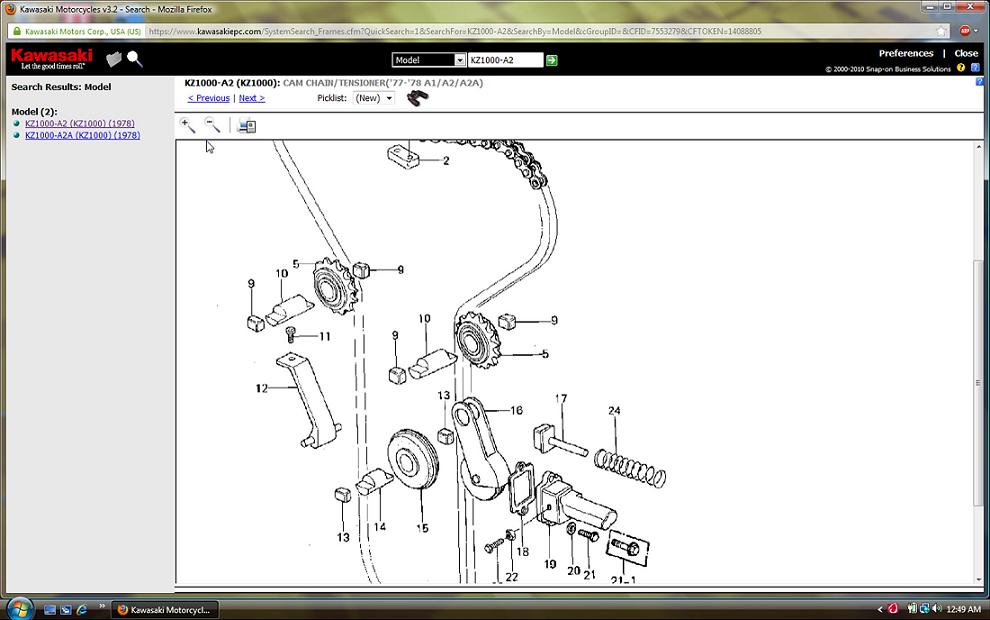Image resolution: width=990 pixels, height=620 pixels.
Task: Launch Internet Explorer from Quick Launch
Action: [x=81, y=609]
